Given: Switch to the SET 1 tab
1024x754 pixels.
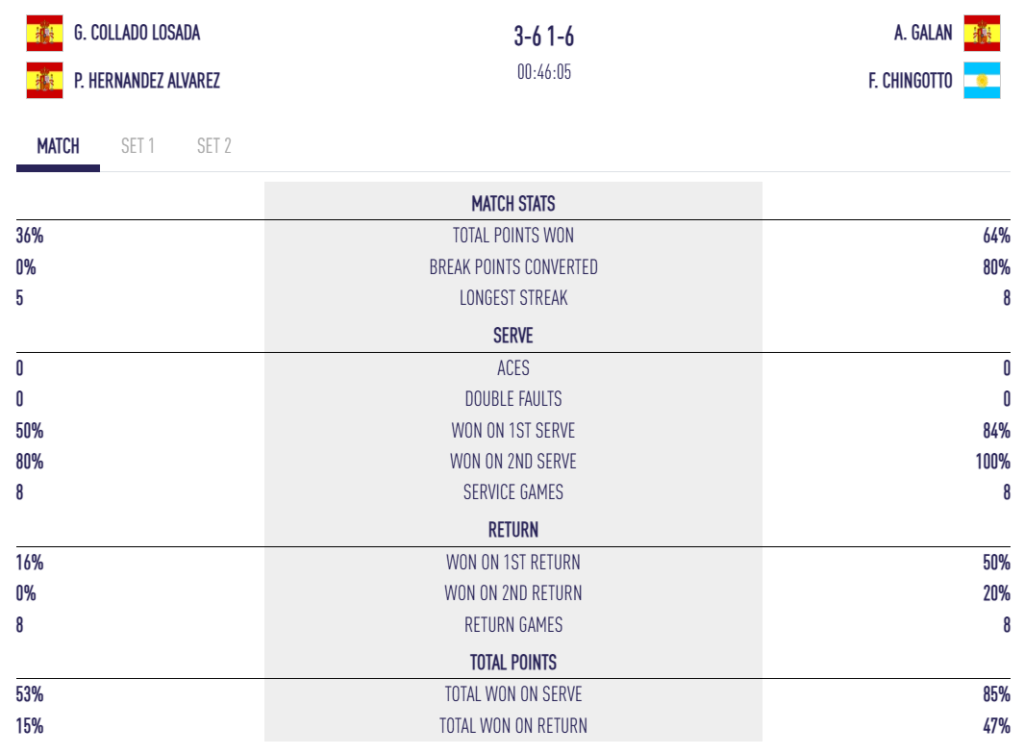Looking at the screenshot, I should [138, 146].
